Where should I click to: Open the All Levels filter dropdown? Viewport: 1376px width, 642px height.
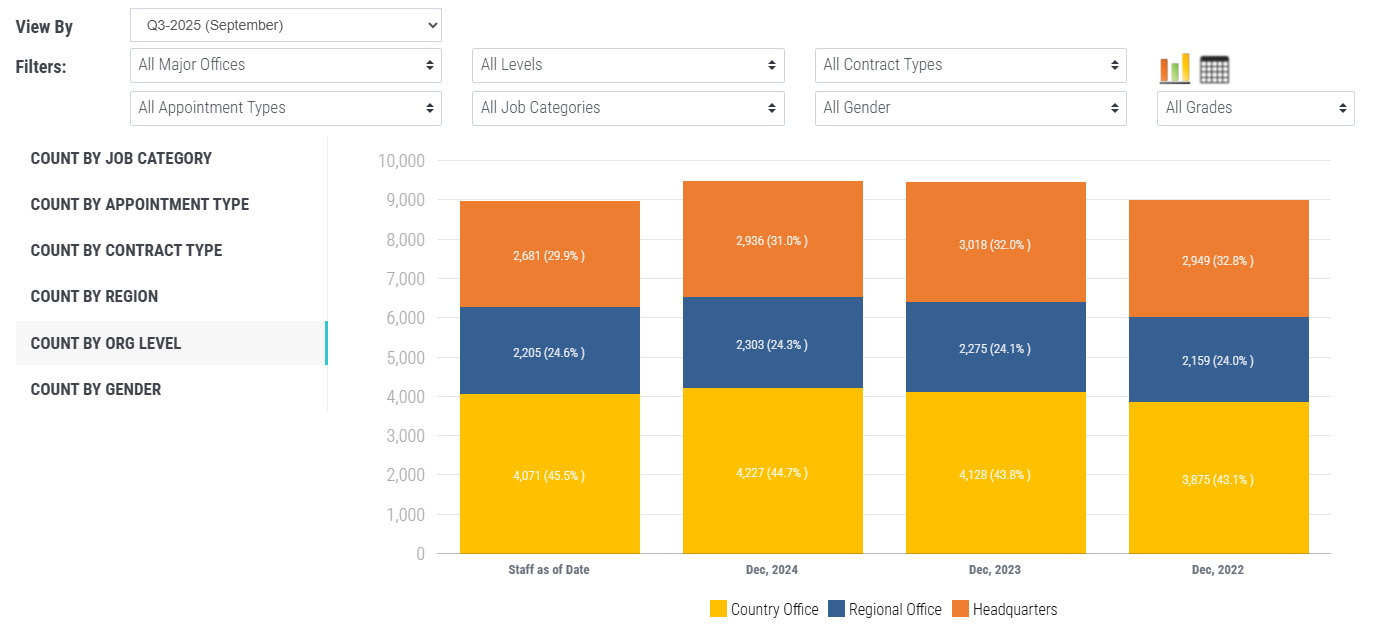[628, 65]
